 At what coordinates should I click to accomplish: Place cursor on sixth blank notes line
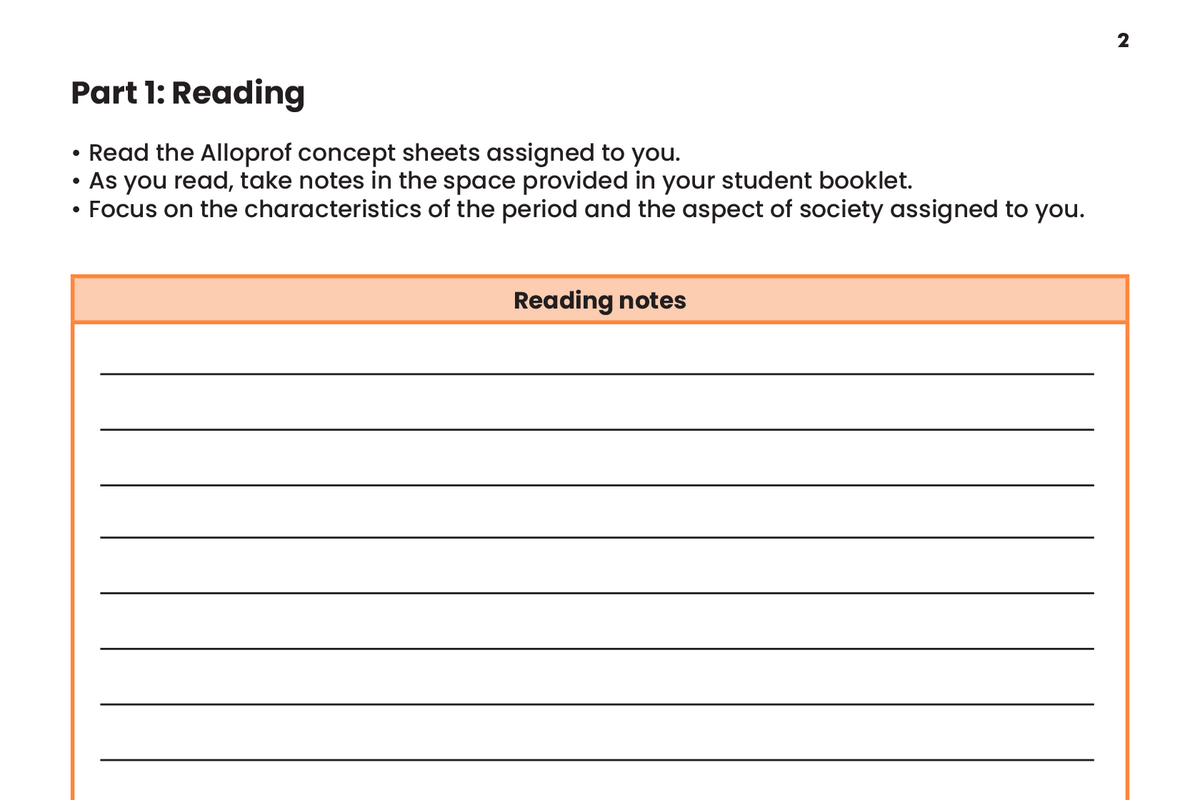(x=597, y=637)
